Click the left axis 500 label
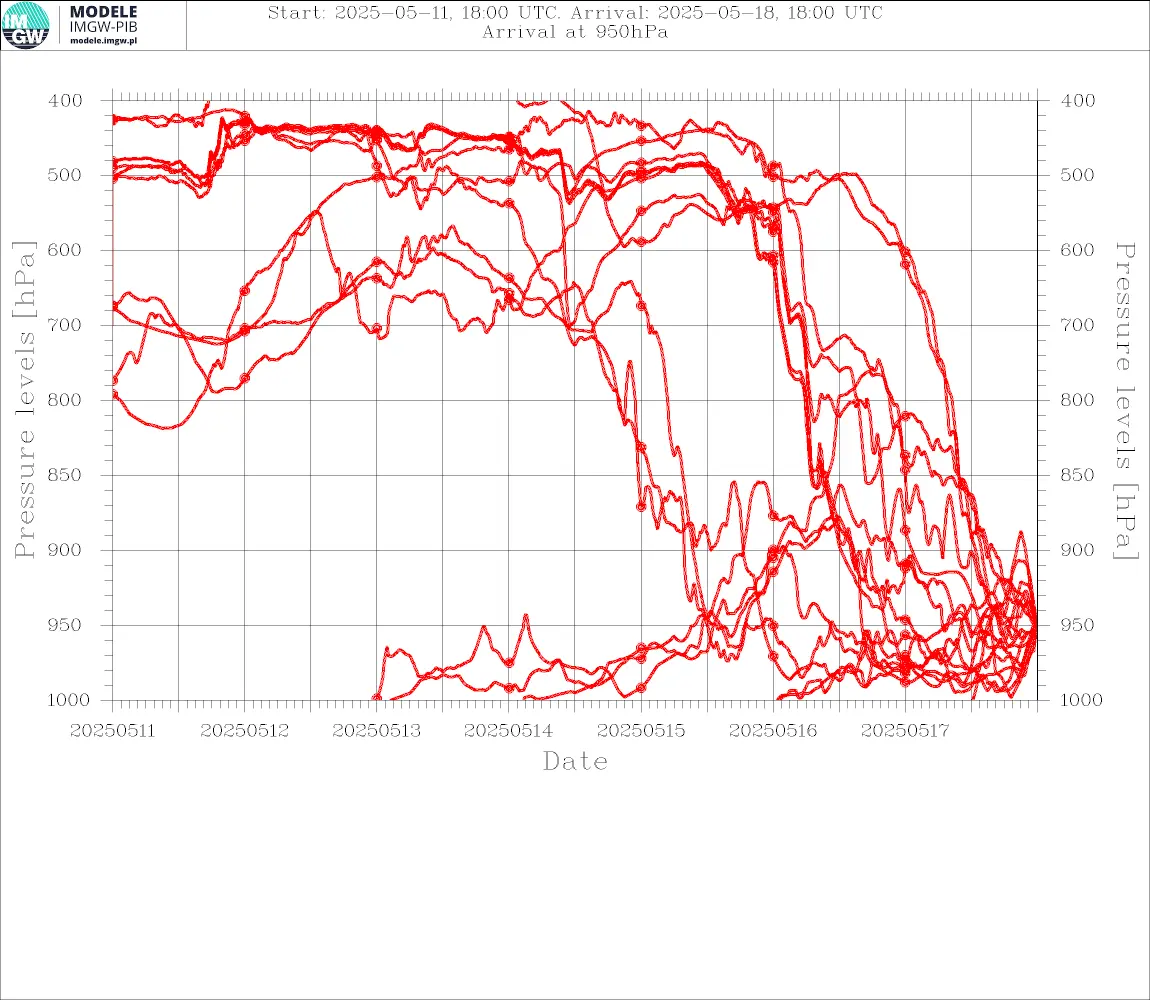This screenshot has width=1150, height=1000. click(65, 175)
